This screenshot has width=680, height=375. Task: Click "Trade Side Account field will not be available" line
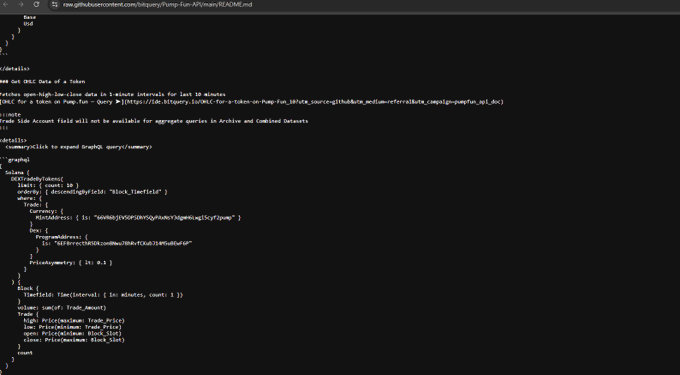point(154,121)
